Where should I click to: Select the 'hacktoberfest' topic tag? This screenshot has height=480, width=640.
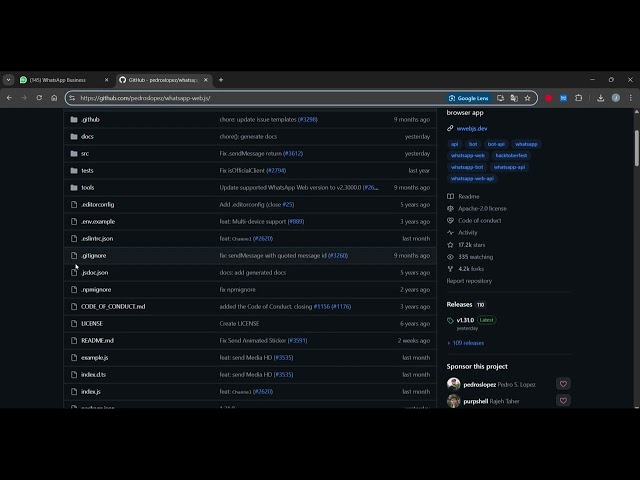click(511, 156)
